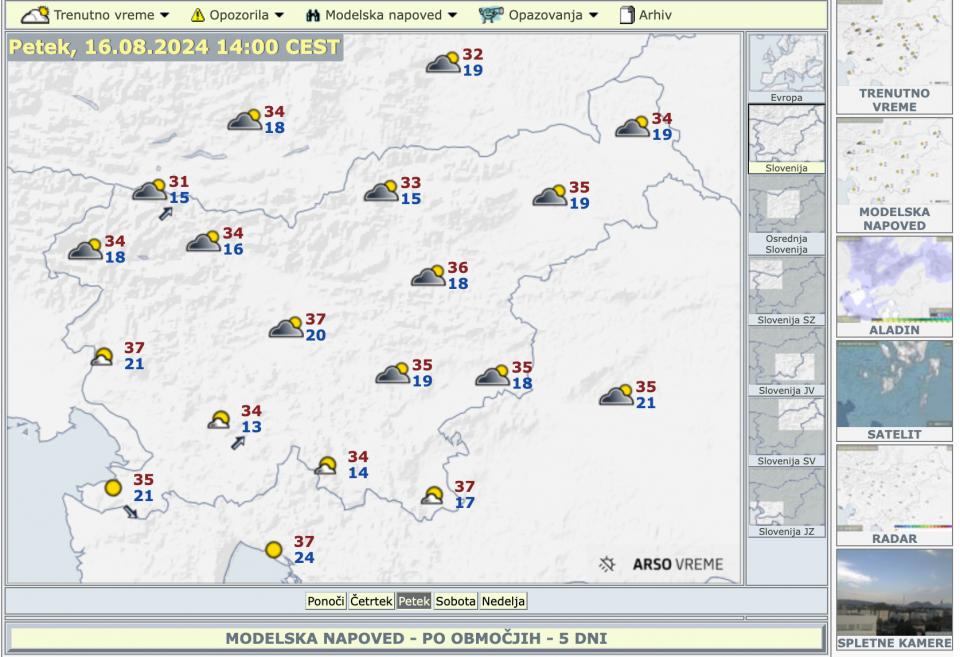Select the Ponoči time button
Image resolution: width=960 pixels, height=657 pixels.
point(326,601)
